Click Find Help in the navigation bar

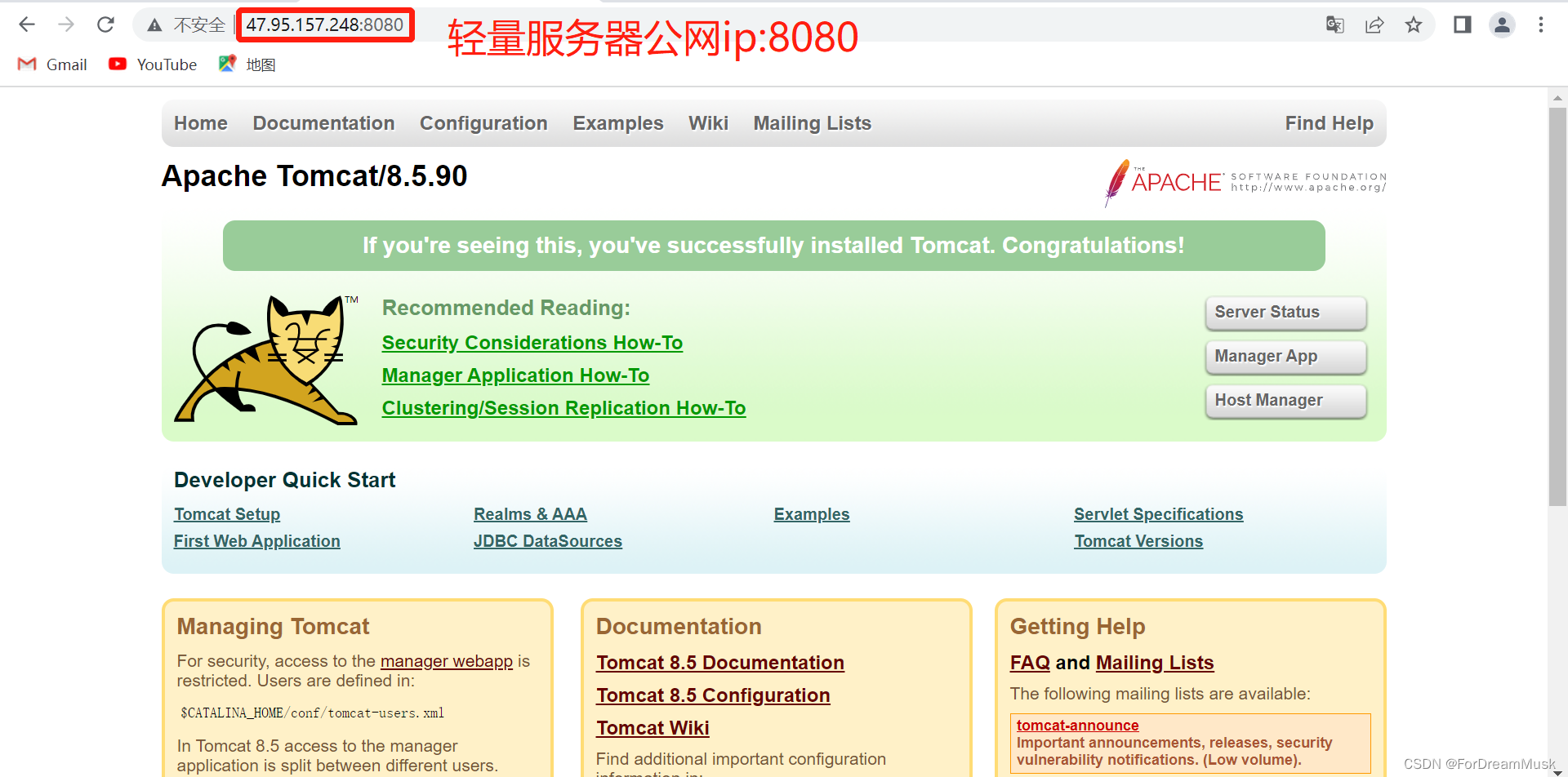point(1330,123)
